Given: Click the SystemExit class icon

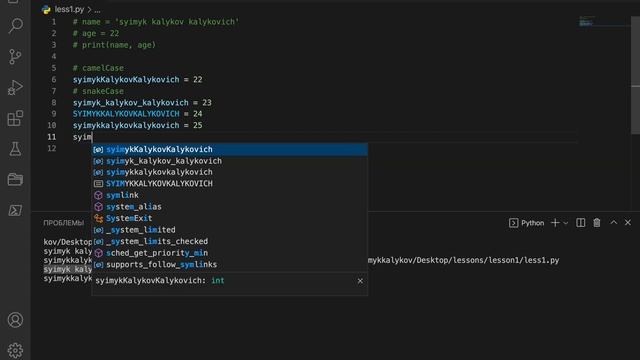Looking at the screenshot, I should pyautogui.click(x=98, y=218).
